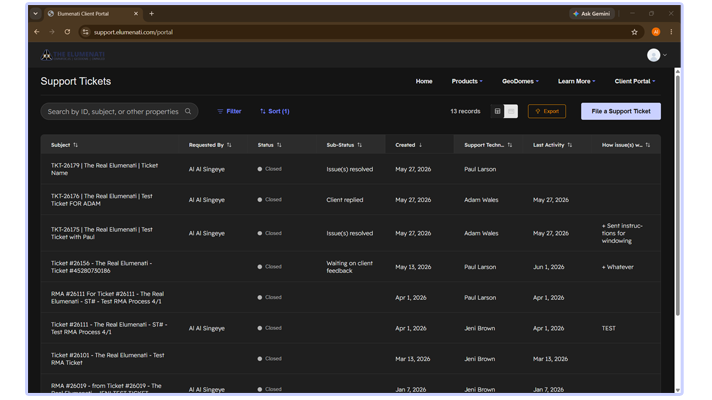Image resolution: width=712 pixels, height=400 pixels.
Task: Click the browser back arrow
Action: click(x=37, y=32)
